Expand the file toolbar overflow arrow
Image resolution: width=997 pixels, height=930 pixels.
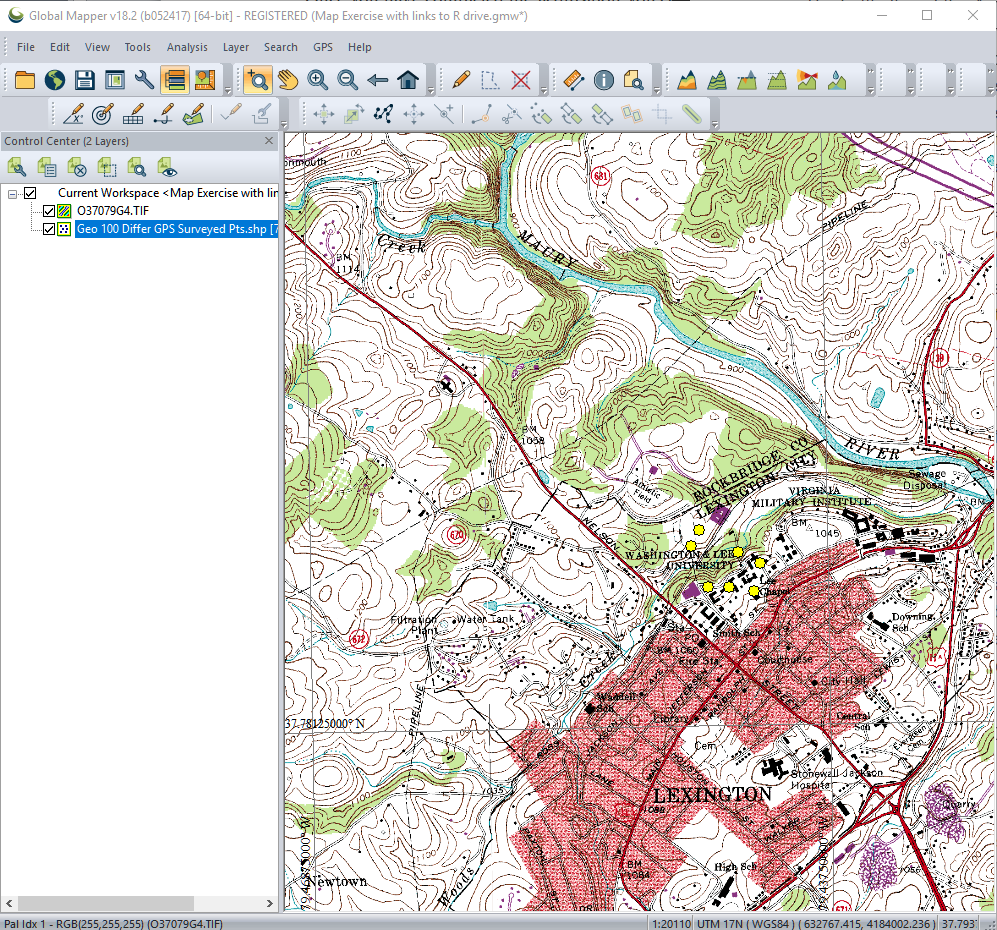228,92
